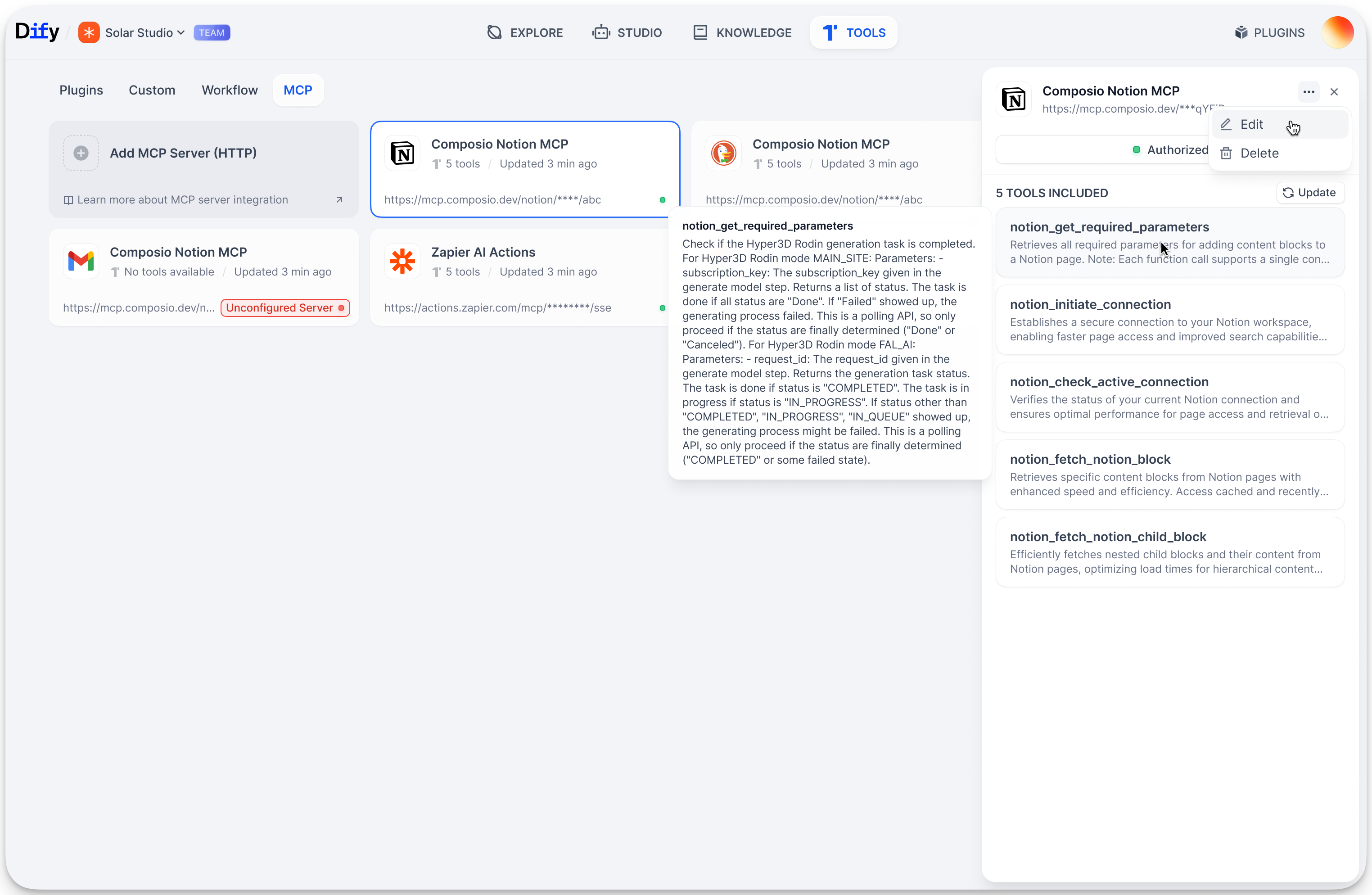Click the Zapier AI Actions icon
This screenshot has width=1372, height=895.
(402, 261)
